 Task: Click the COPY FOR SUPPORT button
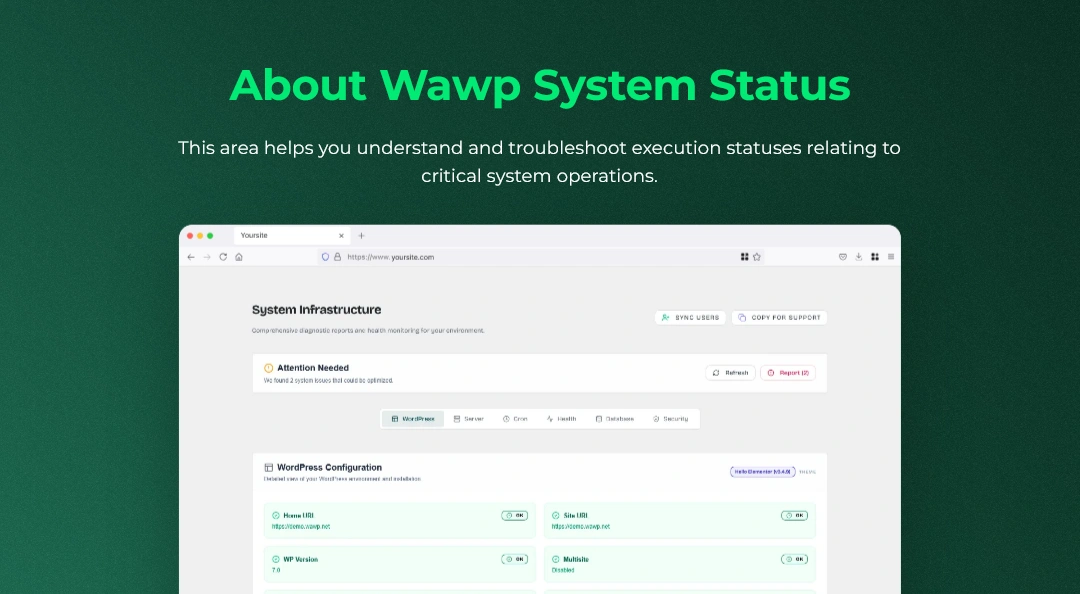pyautogui.click(x=779, y=318)
